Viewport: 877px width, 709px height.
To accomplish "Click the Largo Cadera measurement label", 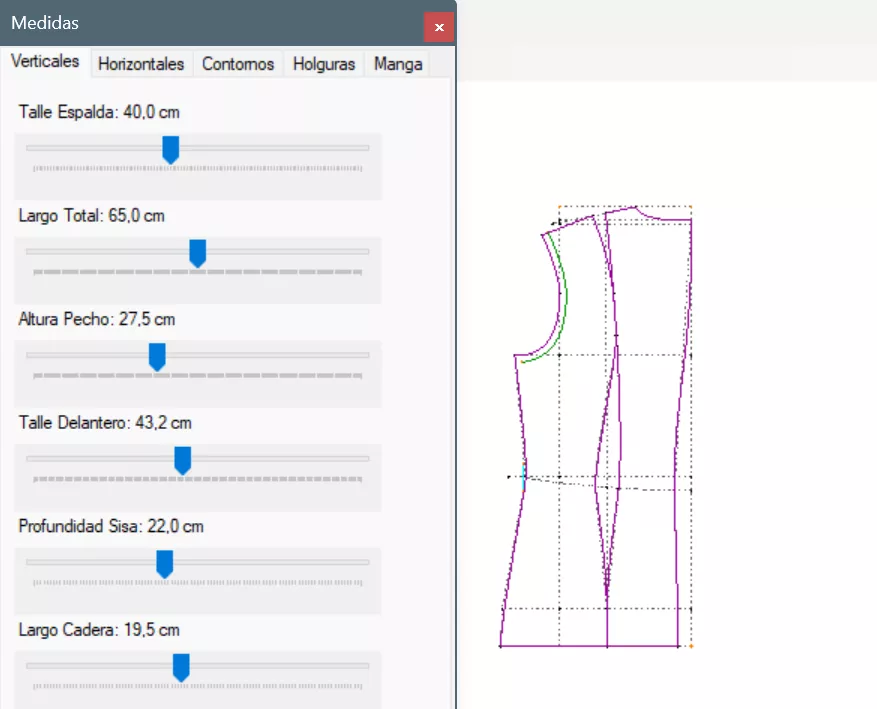I will pos(99,630).
